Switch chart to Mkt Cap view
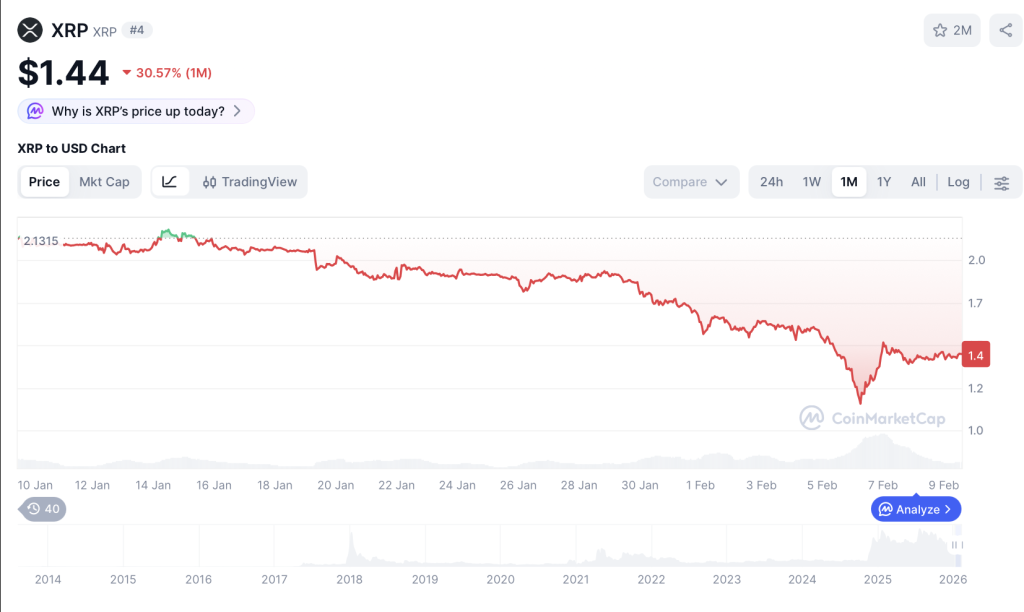 [105, 182]
